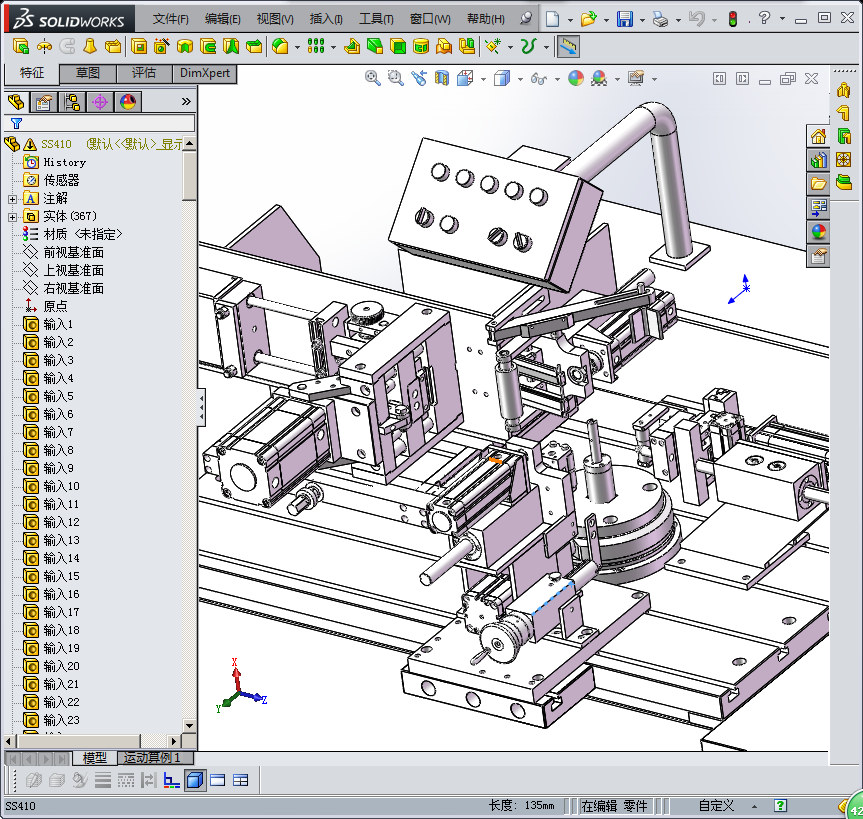Open the DimXpertManager crosshair tab icon
This screenshot has height=819, width=863.
[99, 101]
